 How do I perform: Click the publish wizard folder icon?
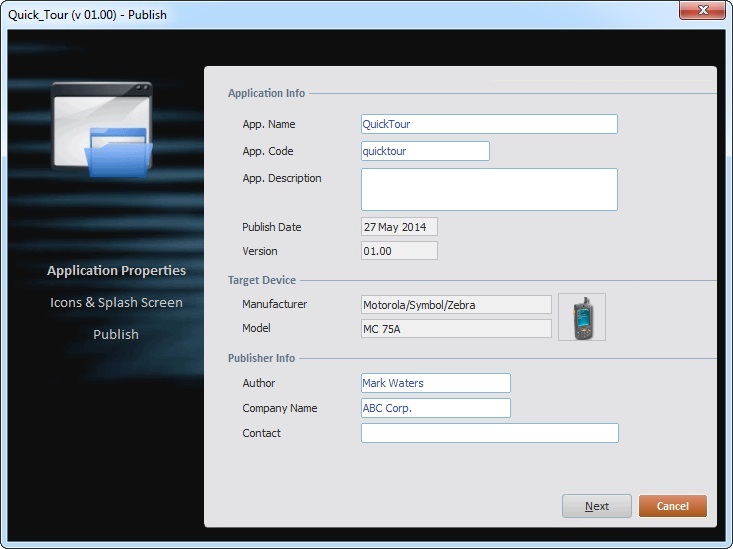pyautogui.click(x=102, y=130)
